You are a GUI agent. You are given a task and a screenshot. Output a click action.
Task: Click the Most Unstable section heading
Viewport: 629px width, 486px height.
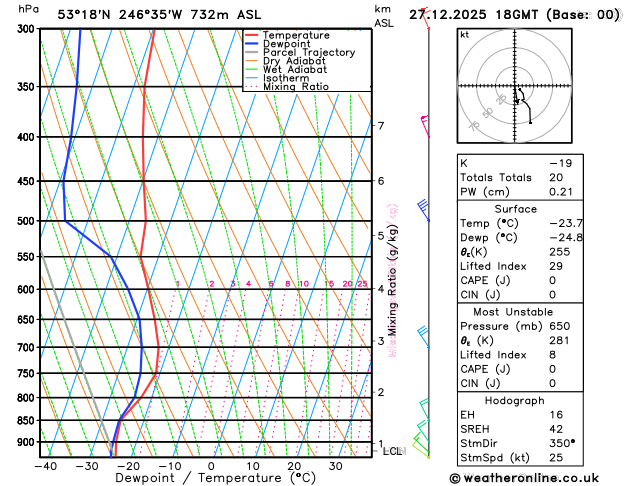(x=513, y=312)
